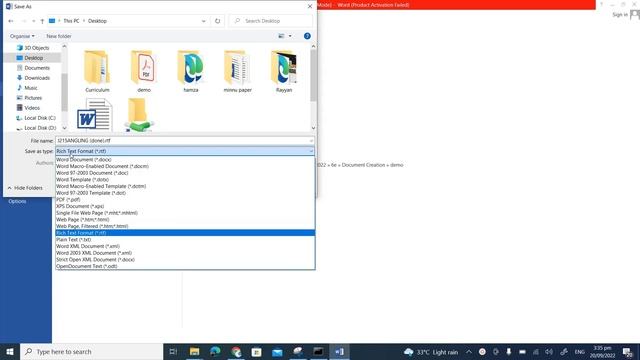Select Local Disk (C:) in navigation pane
This screenshot has height=360, width=640.
[x=36, y=118]
